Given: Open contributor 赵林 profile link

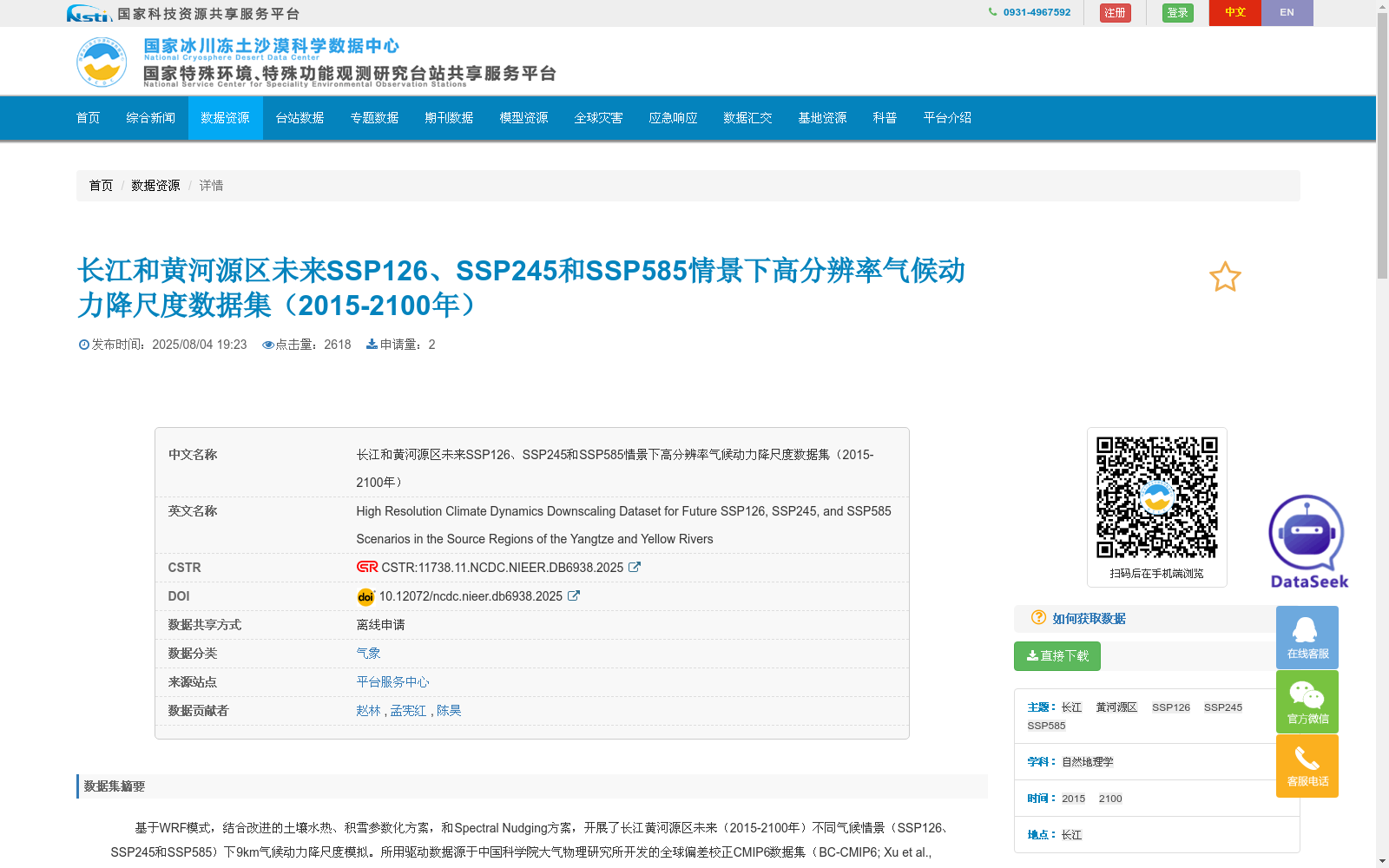Looking at the screenshot, I should click(368, 710).
